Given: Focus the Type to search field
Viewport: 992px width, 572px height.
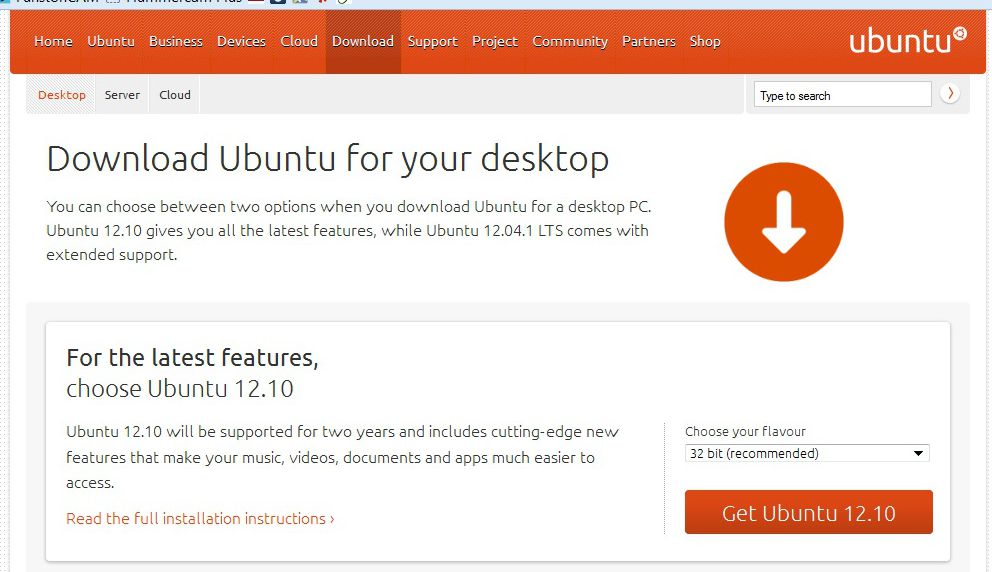Looking at the screenshot, I should 842,95.
